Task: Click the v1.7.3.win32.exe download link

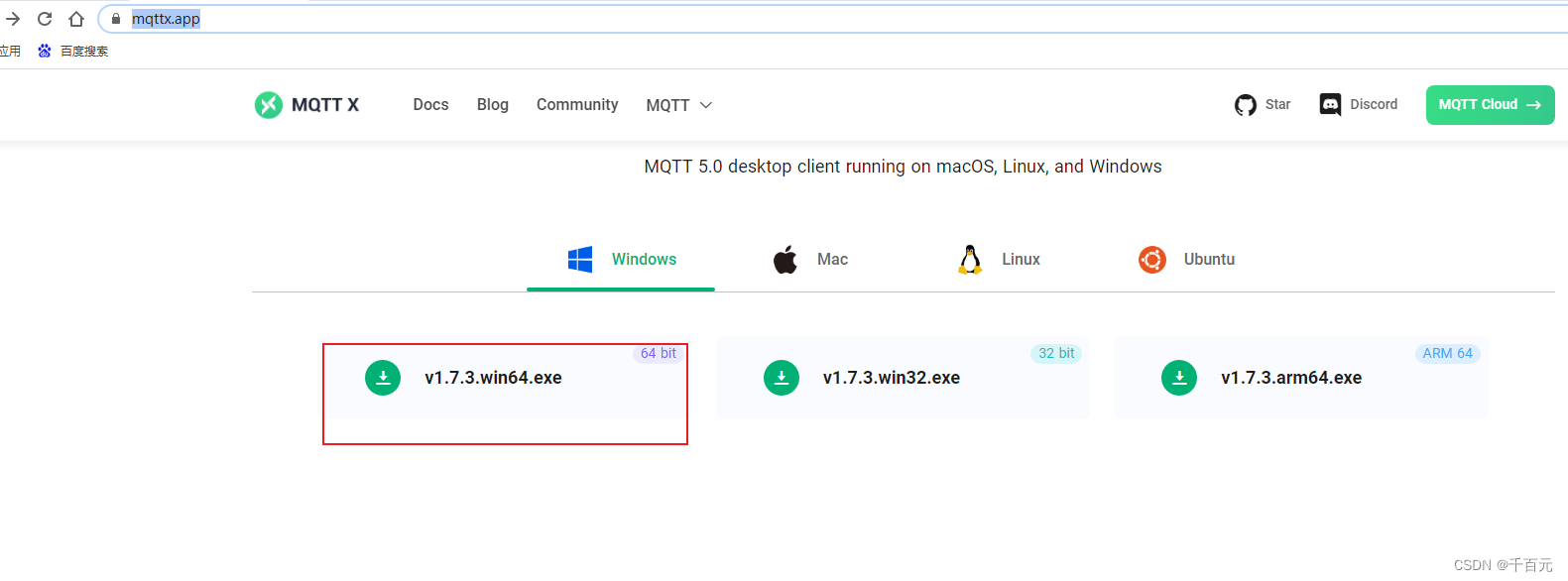Action: (892, 378)
